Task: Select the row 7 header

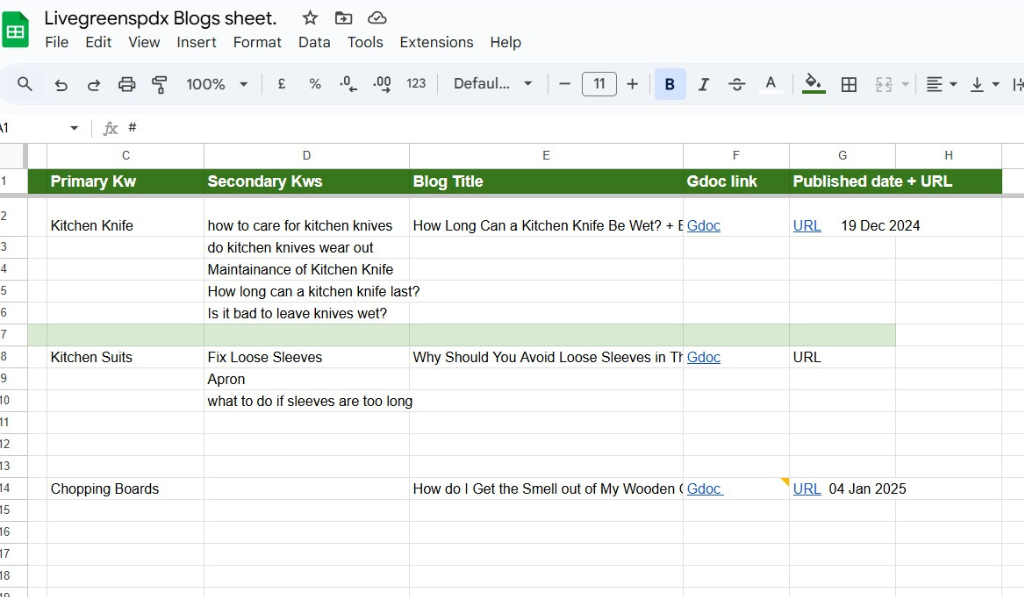Action: click(x=13, y=335)
